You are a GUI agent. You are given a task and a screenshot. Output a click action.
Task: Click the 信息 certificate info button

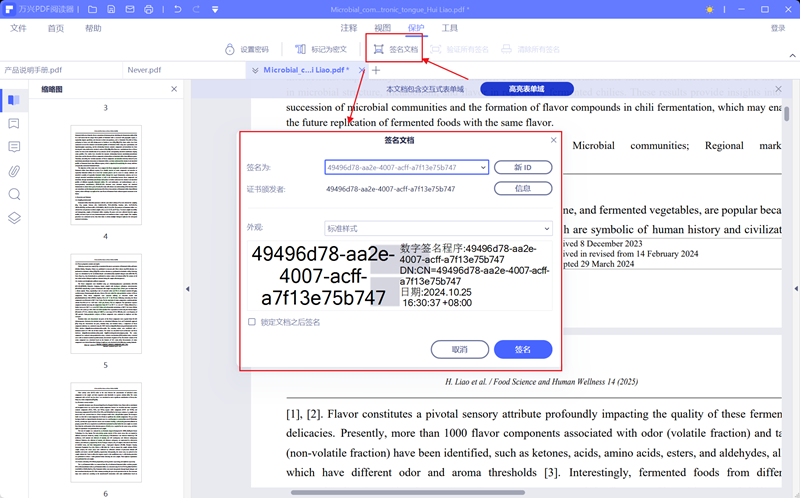coord(523,188)
